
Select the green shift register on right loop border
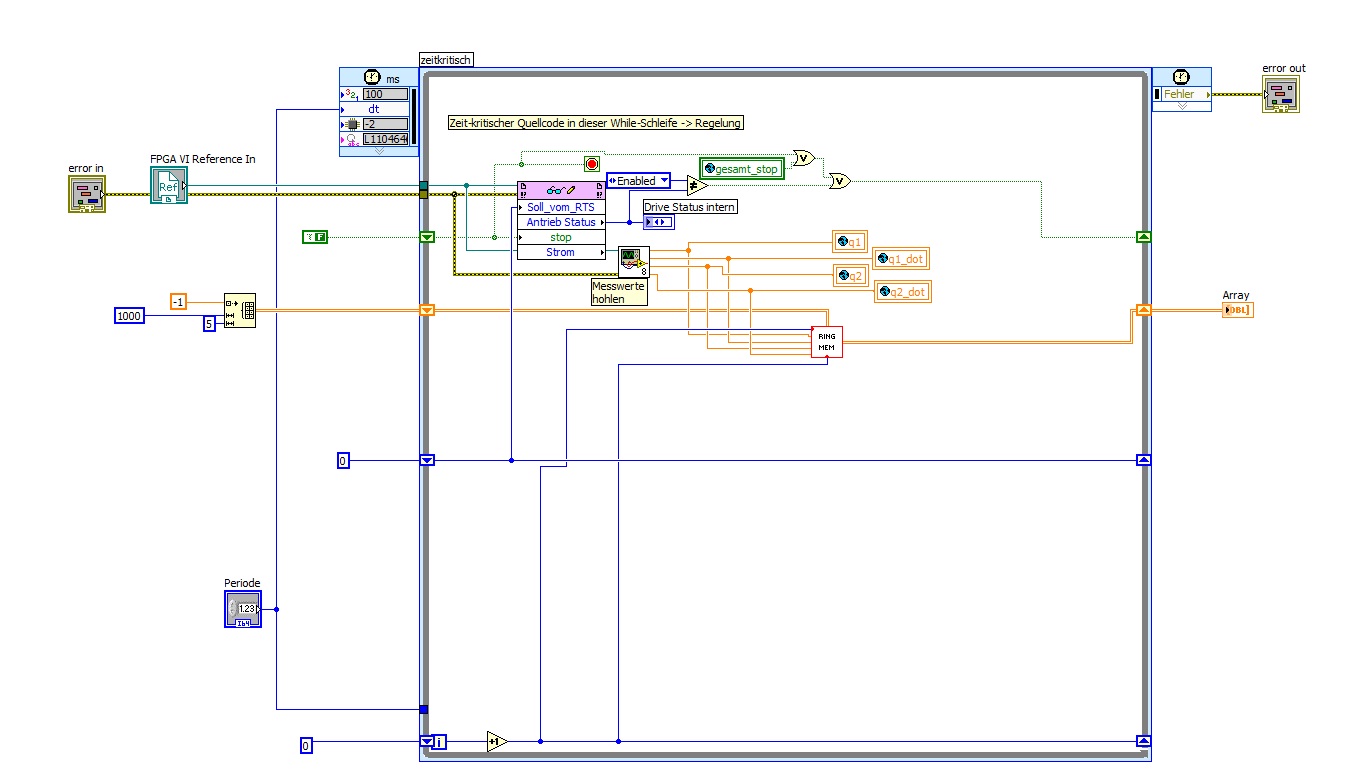(1144, 237)
